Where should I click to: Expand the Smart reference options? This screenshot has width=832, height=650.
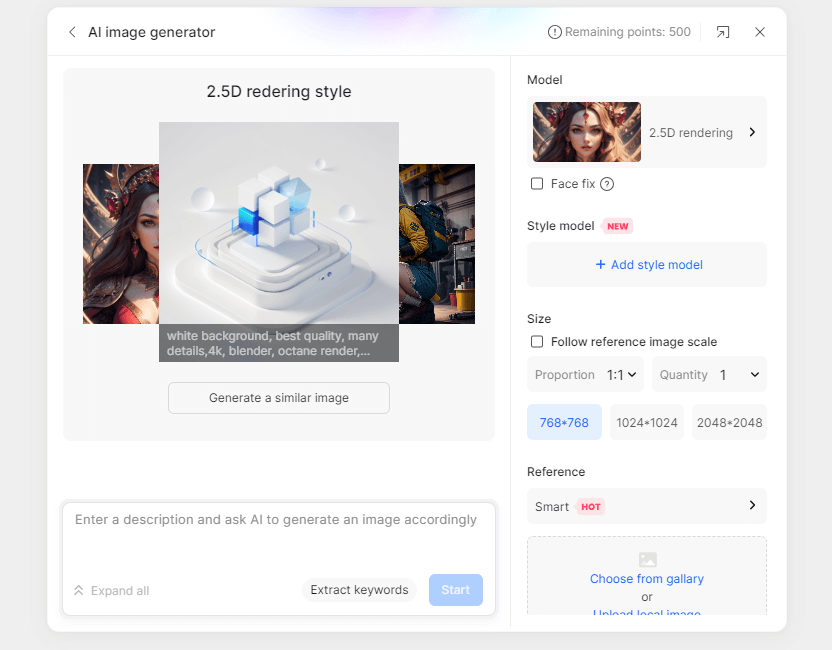click(647, 506)
